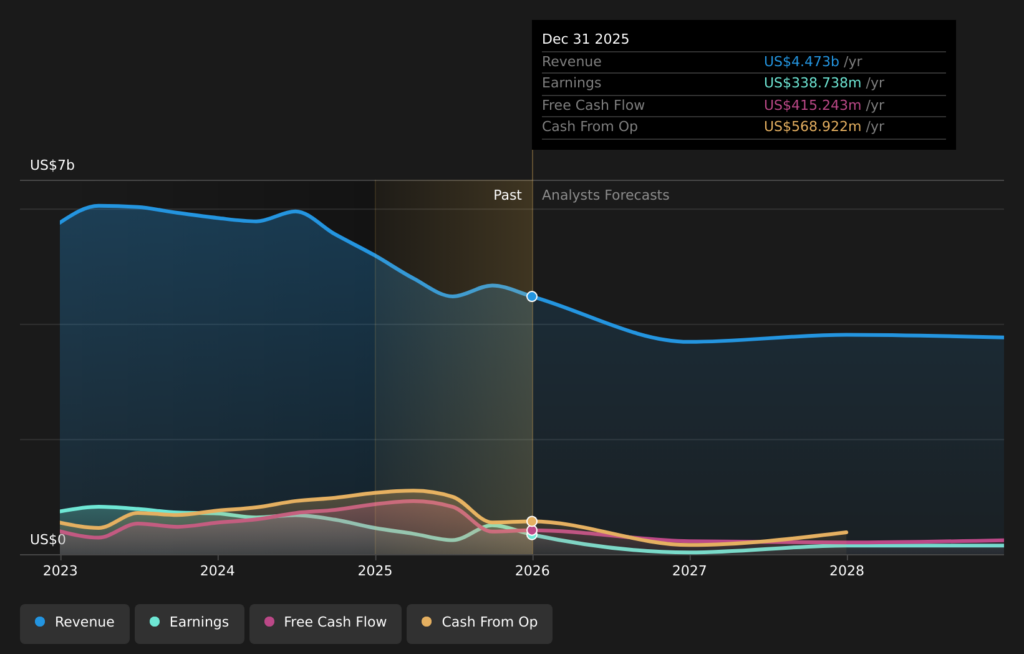This screenshot has height=654, width=1024.
Task: Click the US$0 y-axis label
Action: 48,540
